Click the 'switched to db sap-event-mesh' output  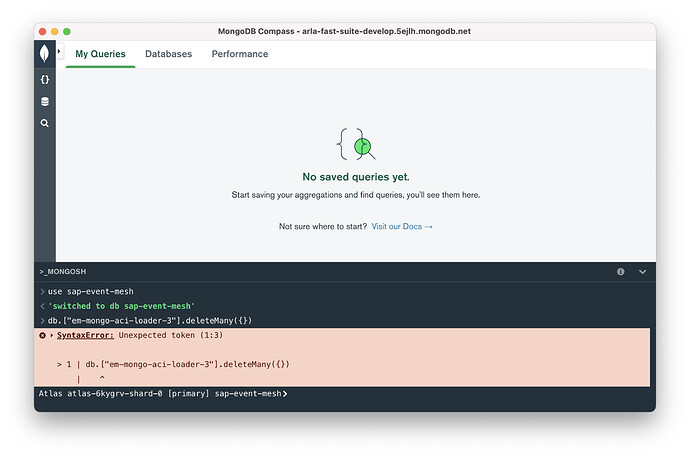pos(120,306)
